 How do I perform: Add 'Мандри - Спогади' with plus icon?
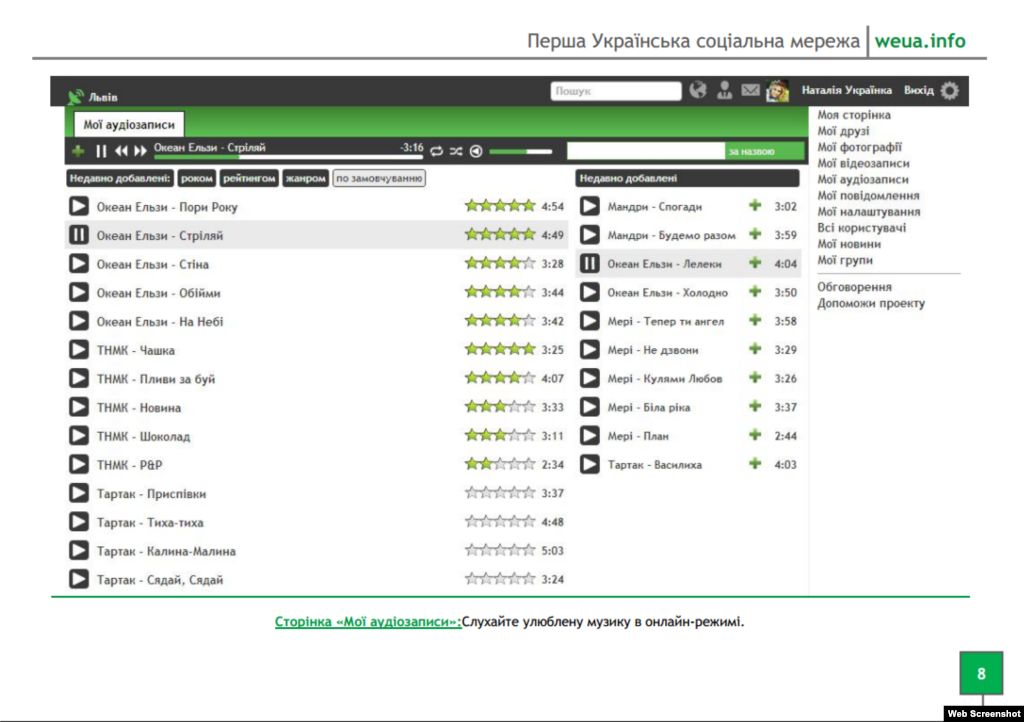click(x=755, y=206)
